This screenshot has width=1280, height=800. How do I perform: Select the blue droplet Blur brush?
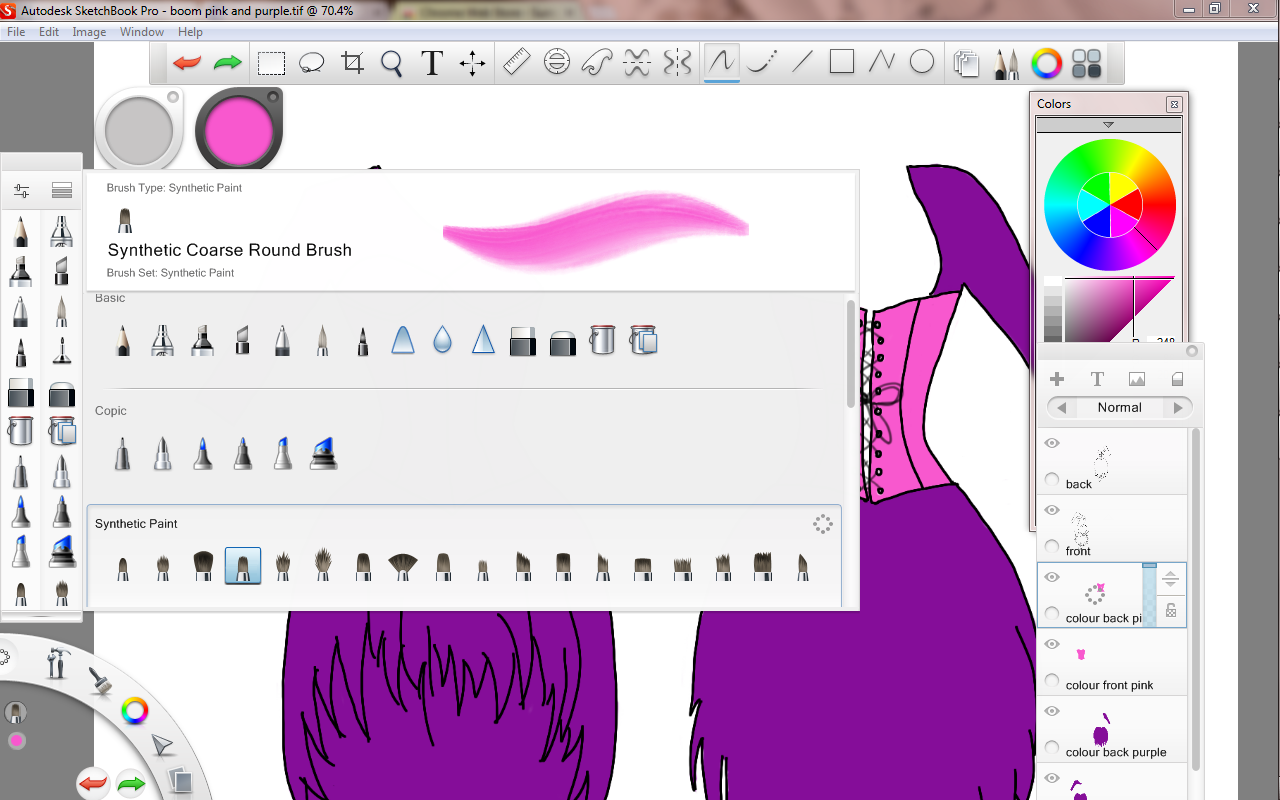[442, 341]
